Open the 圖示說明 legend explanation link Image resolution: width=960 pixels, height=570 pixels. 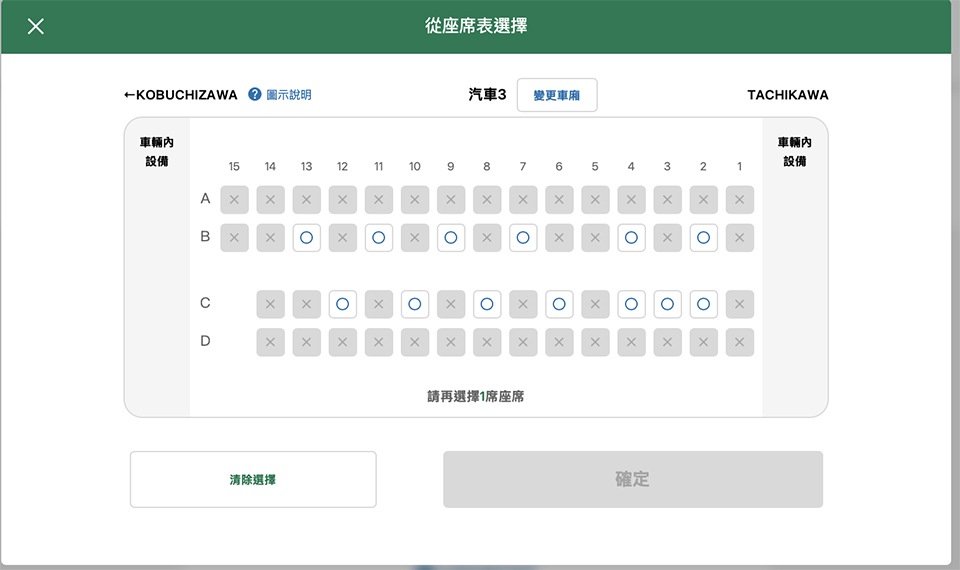point(288,95)
